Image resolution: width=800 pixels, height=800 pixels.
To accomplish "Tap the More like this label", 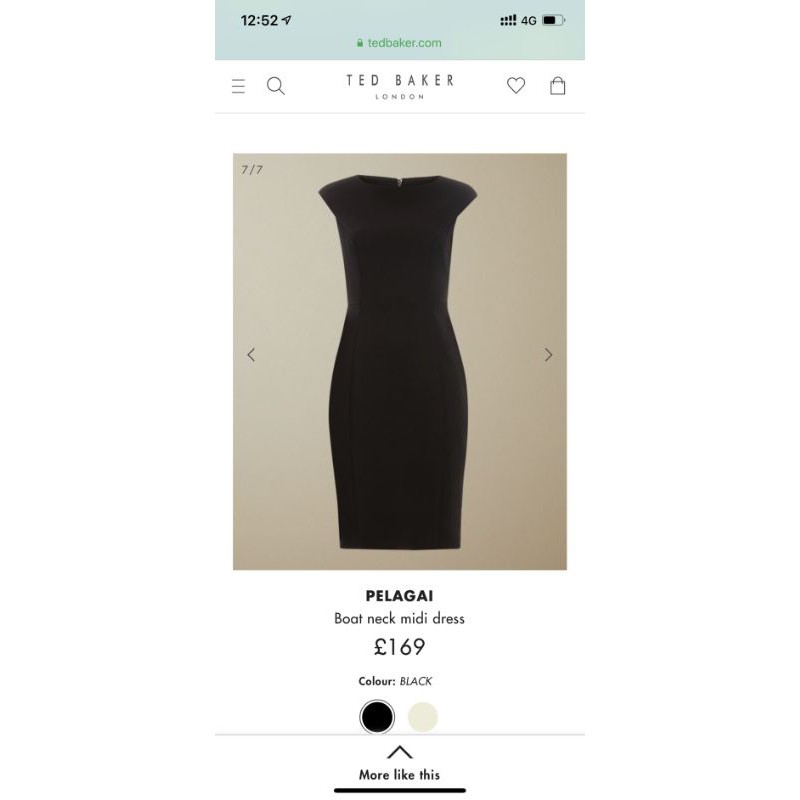I will [399, 775].
